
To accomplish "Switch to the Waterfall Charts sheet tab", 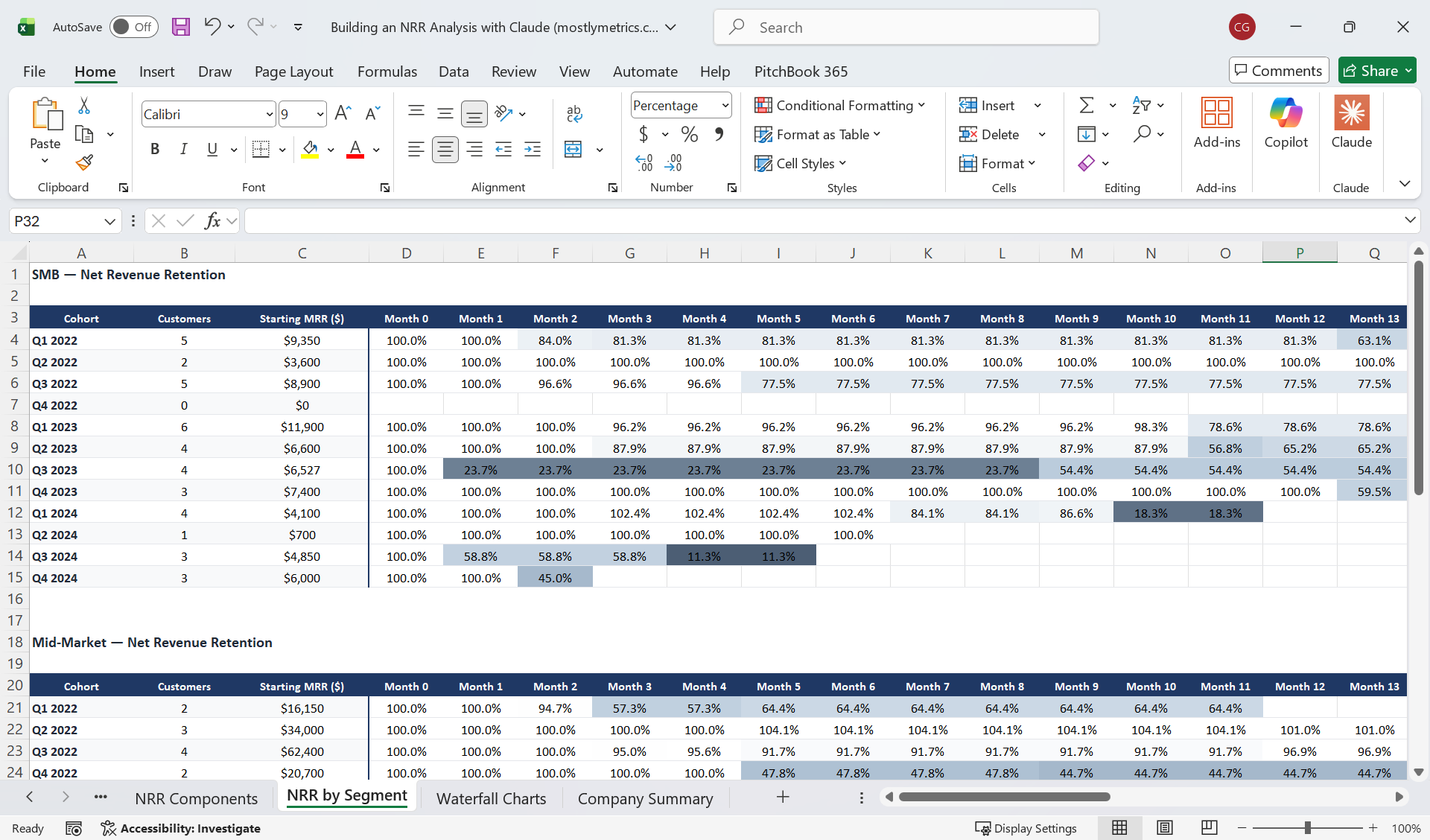I will tap(491, 798).
